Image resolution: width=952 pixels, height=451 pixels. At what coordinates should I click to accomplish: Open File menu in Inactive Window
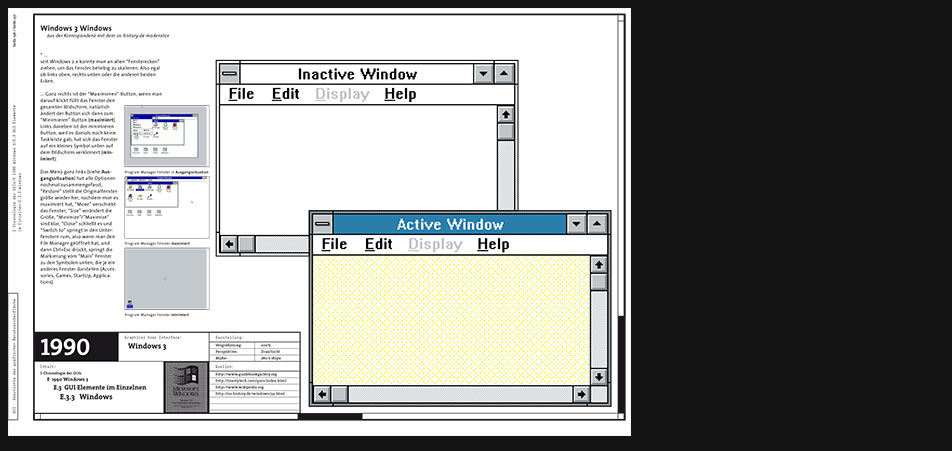(x=241, y=95)
